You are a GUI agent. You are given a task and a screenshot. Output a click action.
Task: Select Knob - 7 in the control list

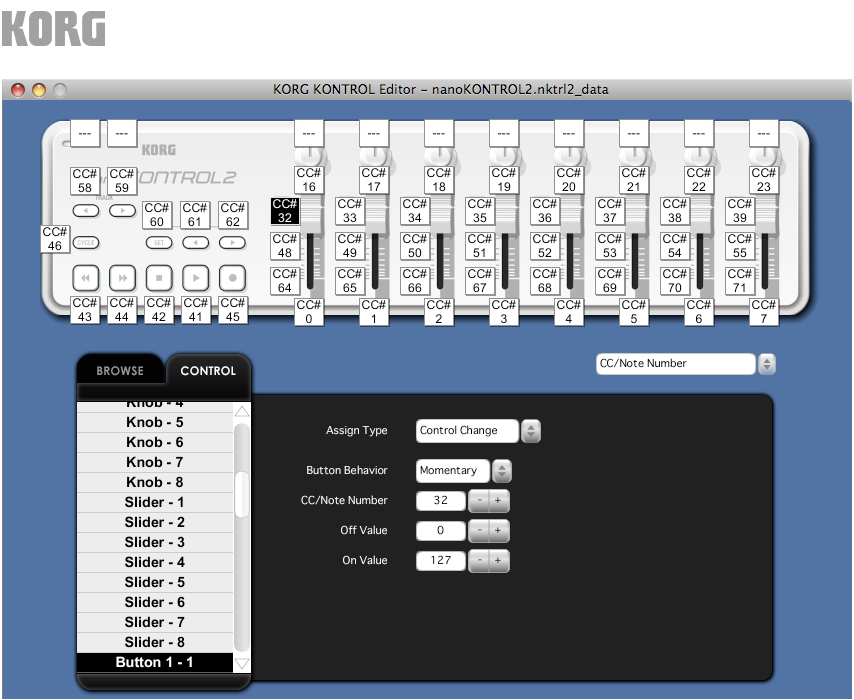click(155, 462)
